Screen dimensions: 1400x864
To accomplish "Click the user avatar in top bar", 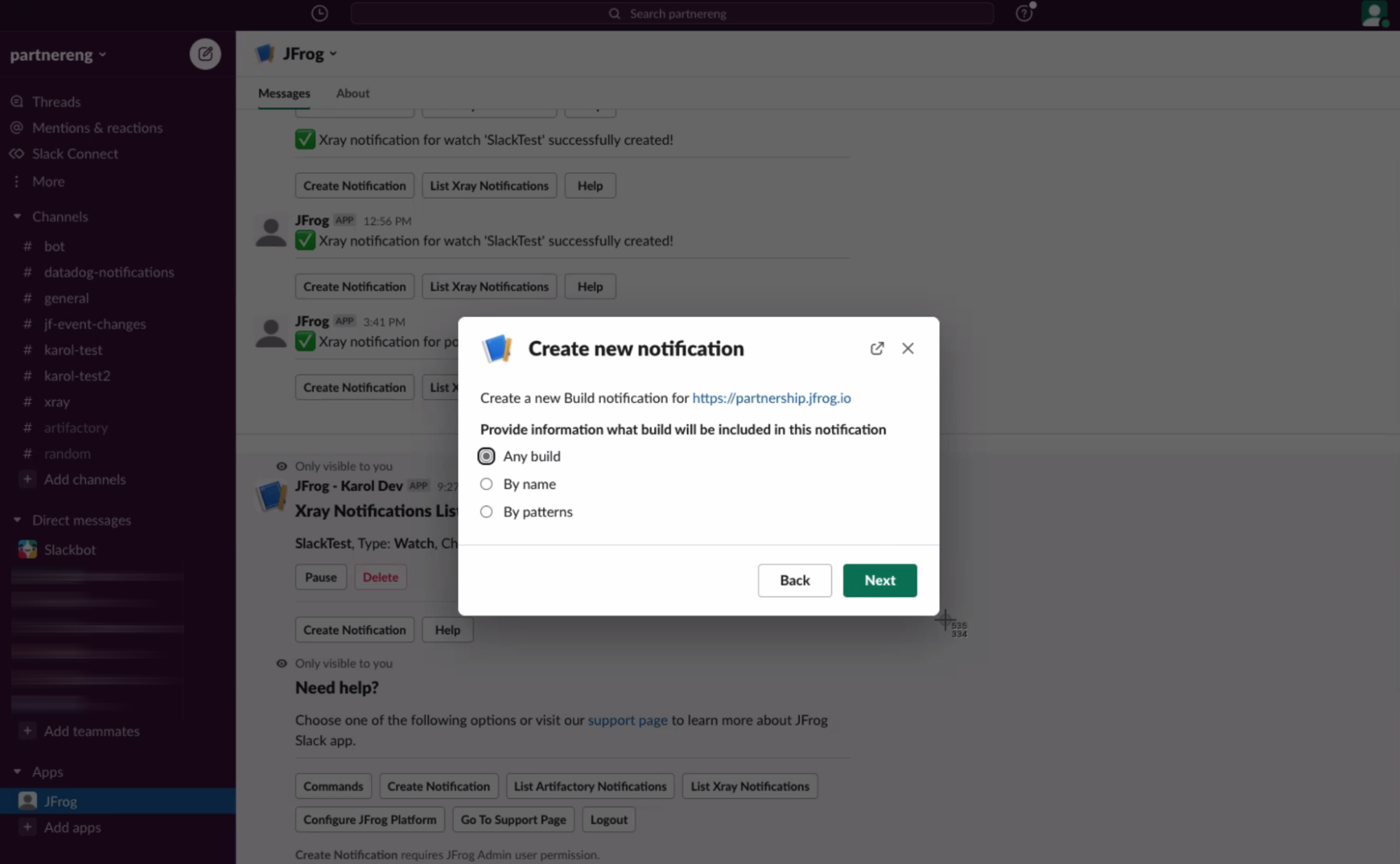I will point(1374,13).
